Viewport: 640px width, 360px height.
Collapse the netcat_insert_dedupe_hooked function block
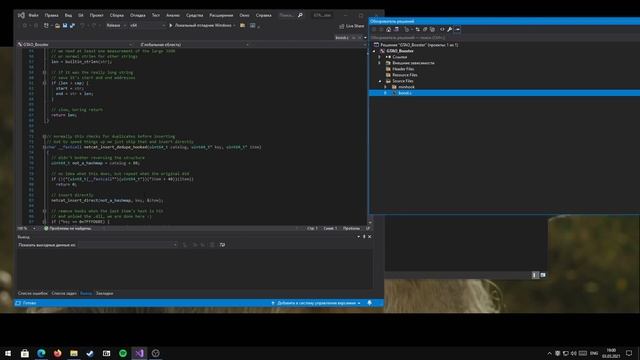[44, 147]
